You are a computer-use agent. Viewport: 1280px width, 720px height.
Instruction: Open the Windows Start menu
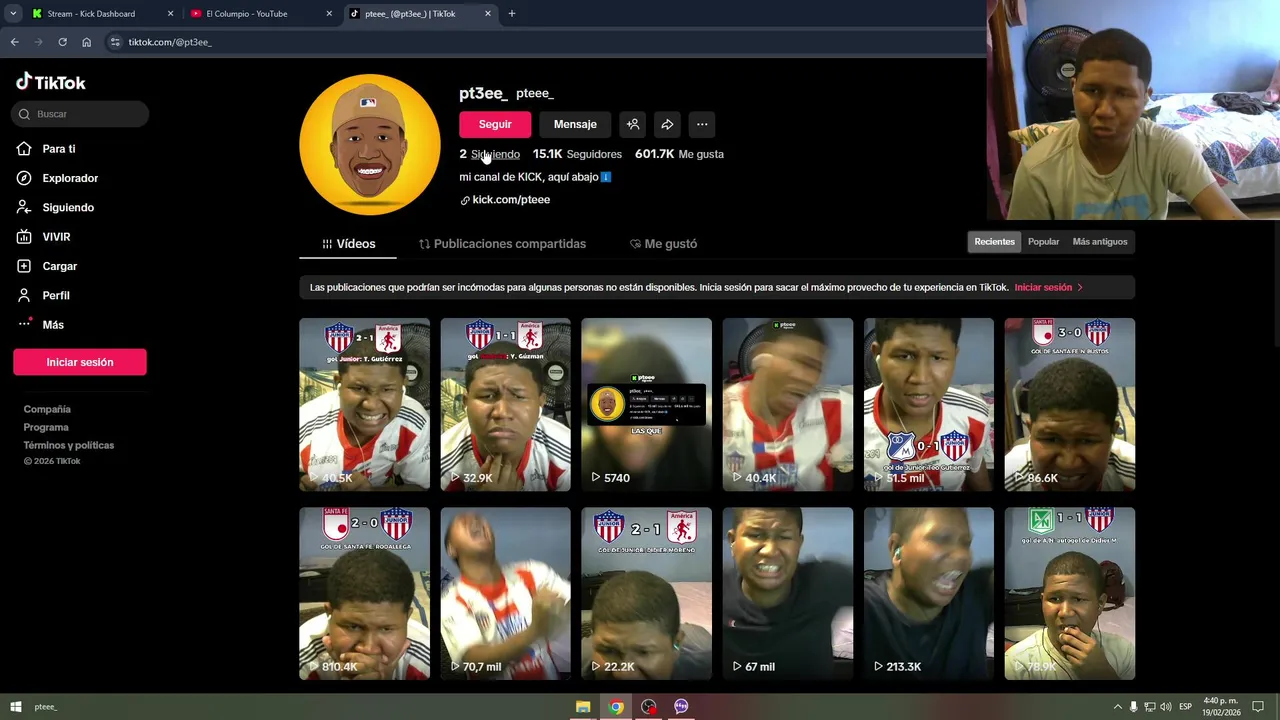pyautogui.click(x=15, y=707)
